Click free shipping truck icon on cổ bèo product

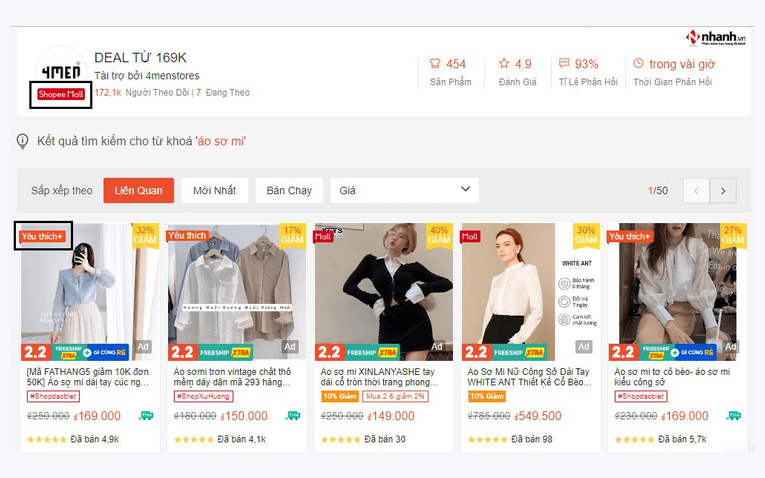click(x=733, y=416)
